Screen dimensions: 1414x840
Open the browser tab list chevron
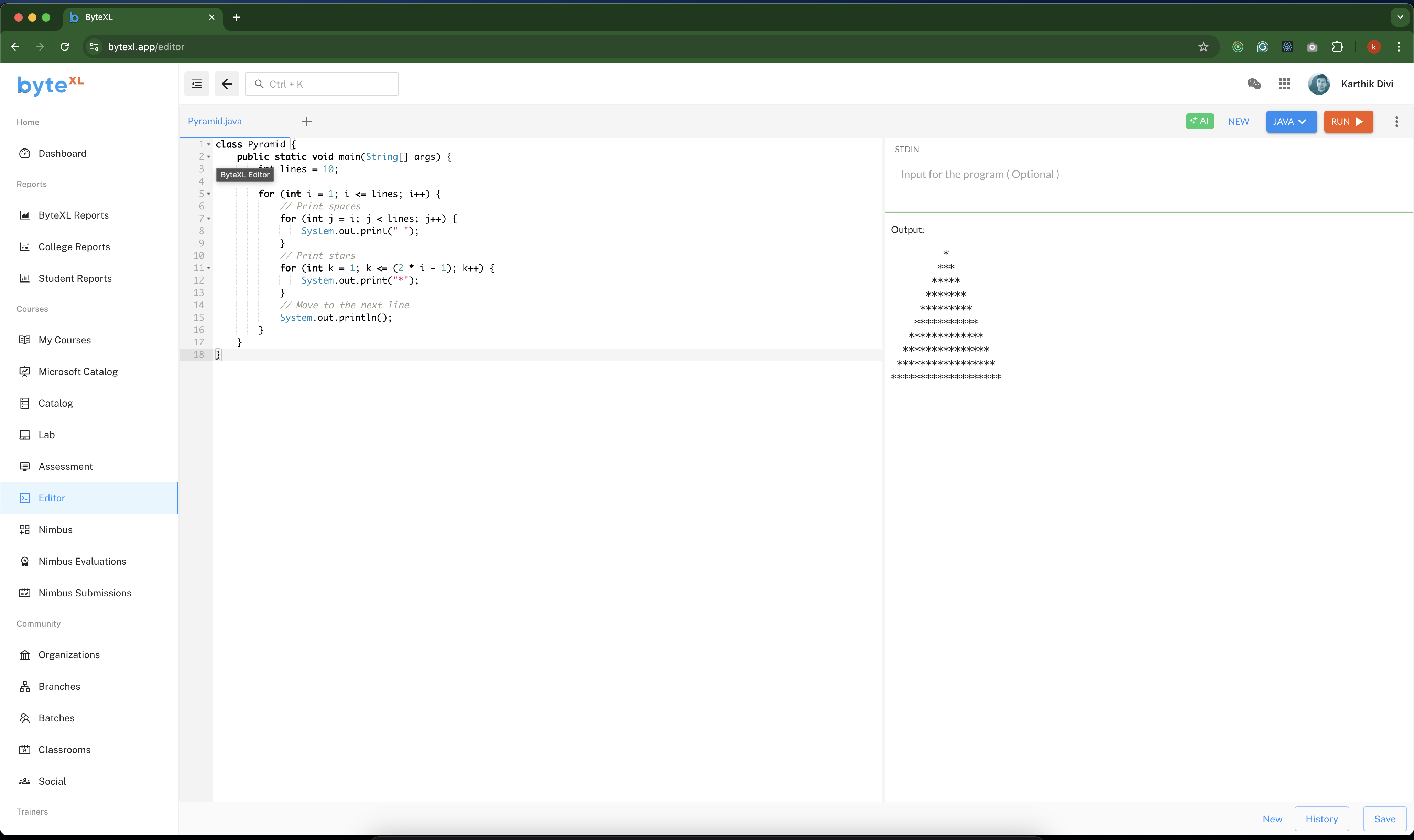pyautogui.click(x=1400, y=17)
